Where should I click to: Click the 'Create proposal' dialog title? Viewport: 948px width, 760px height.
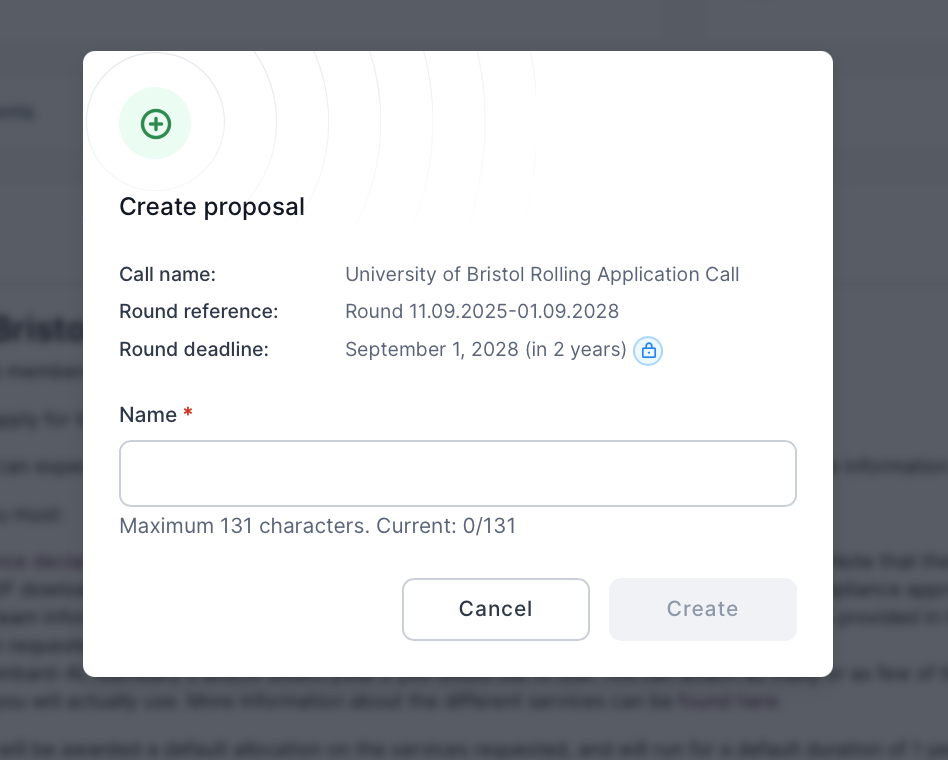(x=212, y=207)
